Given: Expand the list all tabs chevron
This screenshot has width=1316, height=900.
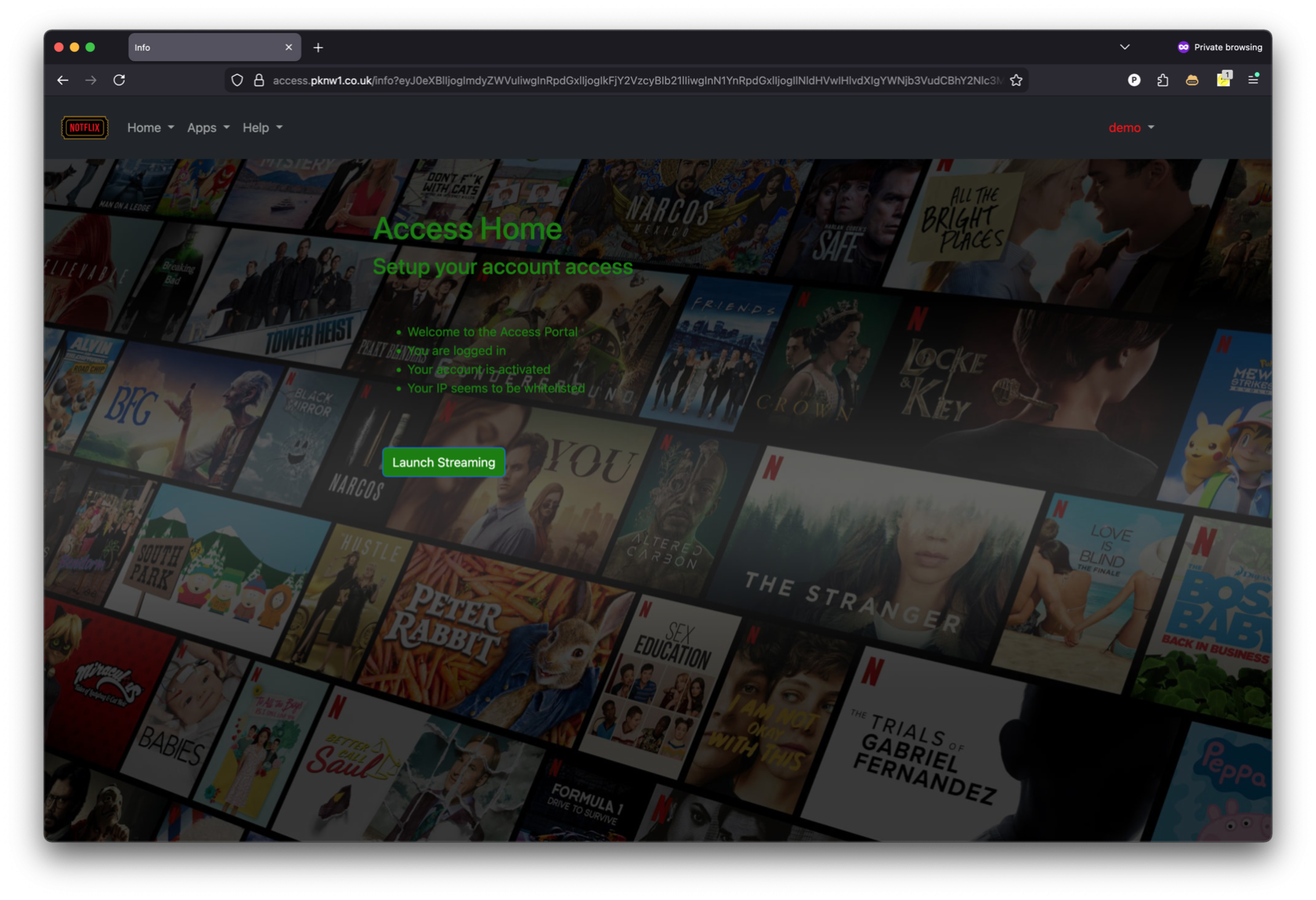Looking at the screenshot, I should (x=1124, y=47).
